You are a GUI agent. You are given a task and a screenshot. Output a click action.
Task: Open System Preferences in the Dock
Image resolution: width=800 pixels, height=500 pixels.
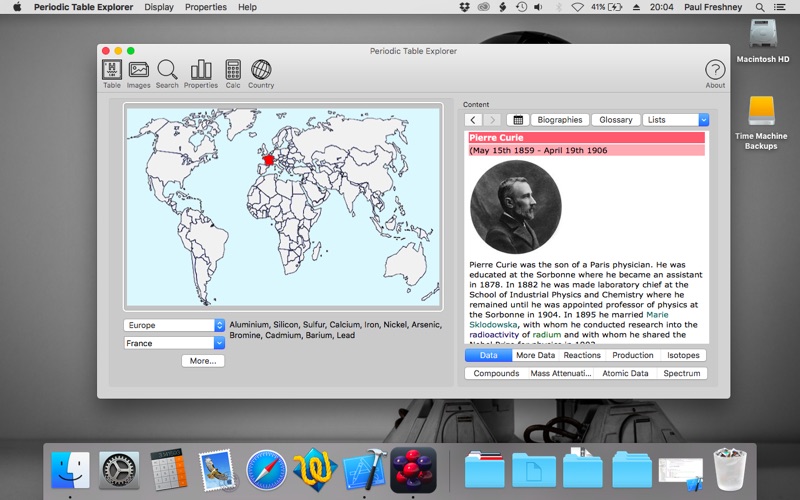119,470
